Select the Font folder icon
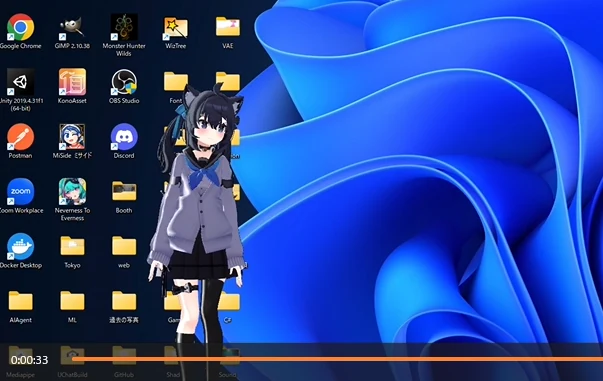 point(176,81)
